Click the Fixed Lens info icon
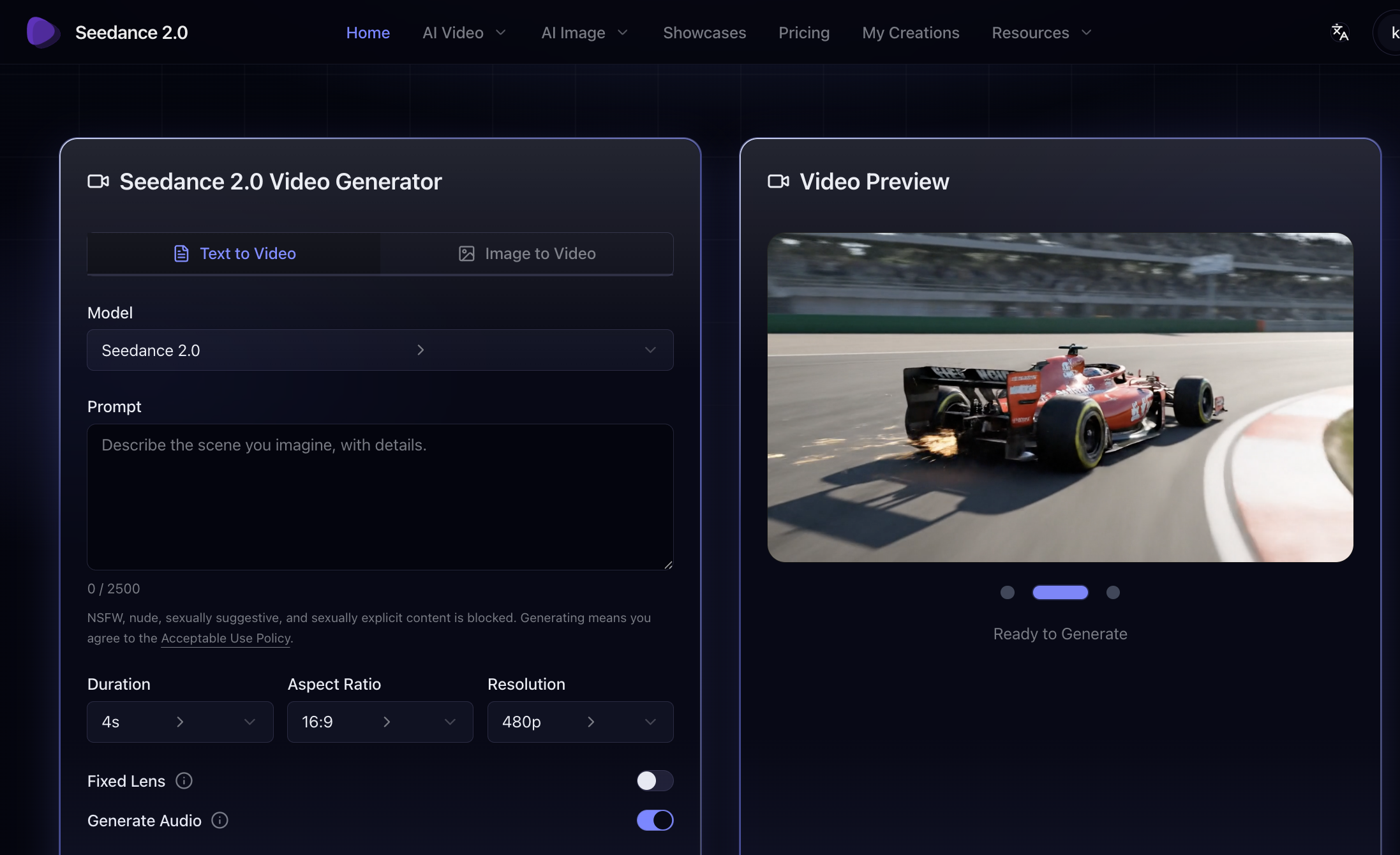Viewport: 1400px width, 855px height. pyautogui.click(x=184, y=780)
